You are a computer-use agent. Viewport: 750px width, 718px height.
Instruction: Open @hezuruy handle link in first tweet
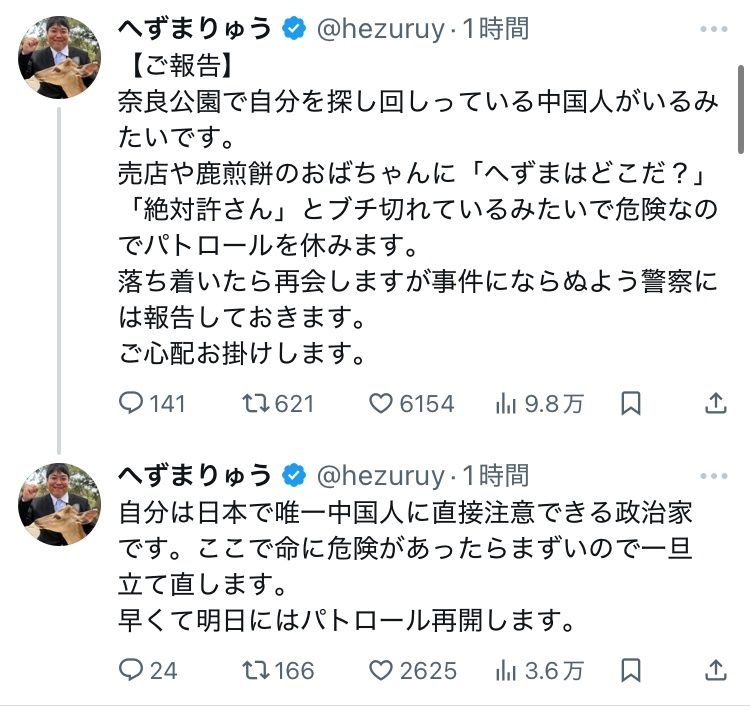click(380, 30)
